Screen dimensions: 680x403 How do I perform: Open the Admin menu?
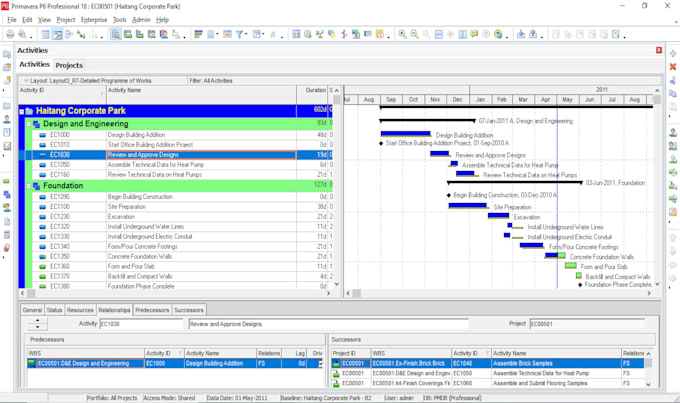(x=141, y=20)
